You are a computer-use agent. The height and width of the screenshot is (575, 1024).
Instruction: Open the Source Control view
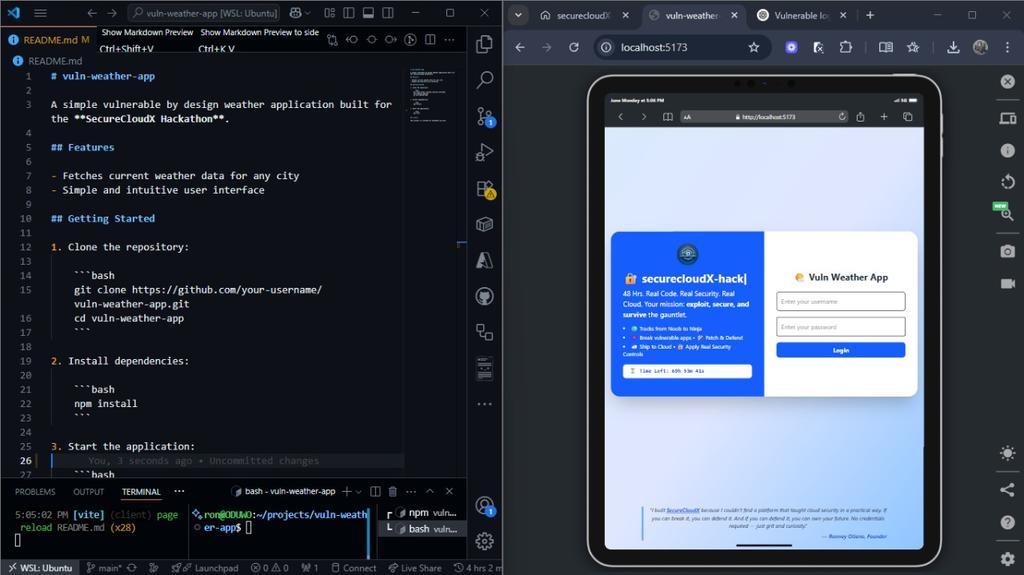(x=485, y=117)
